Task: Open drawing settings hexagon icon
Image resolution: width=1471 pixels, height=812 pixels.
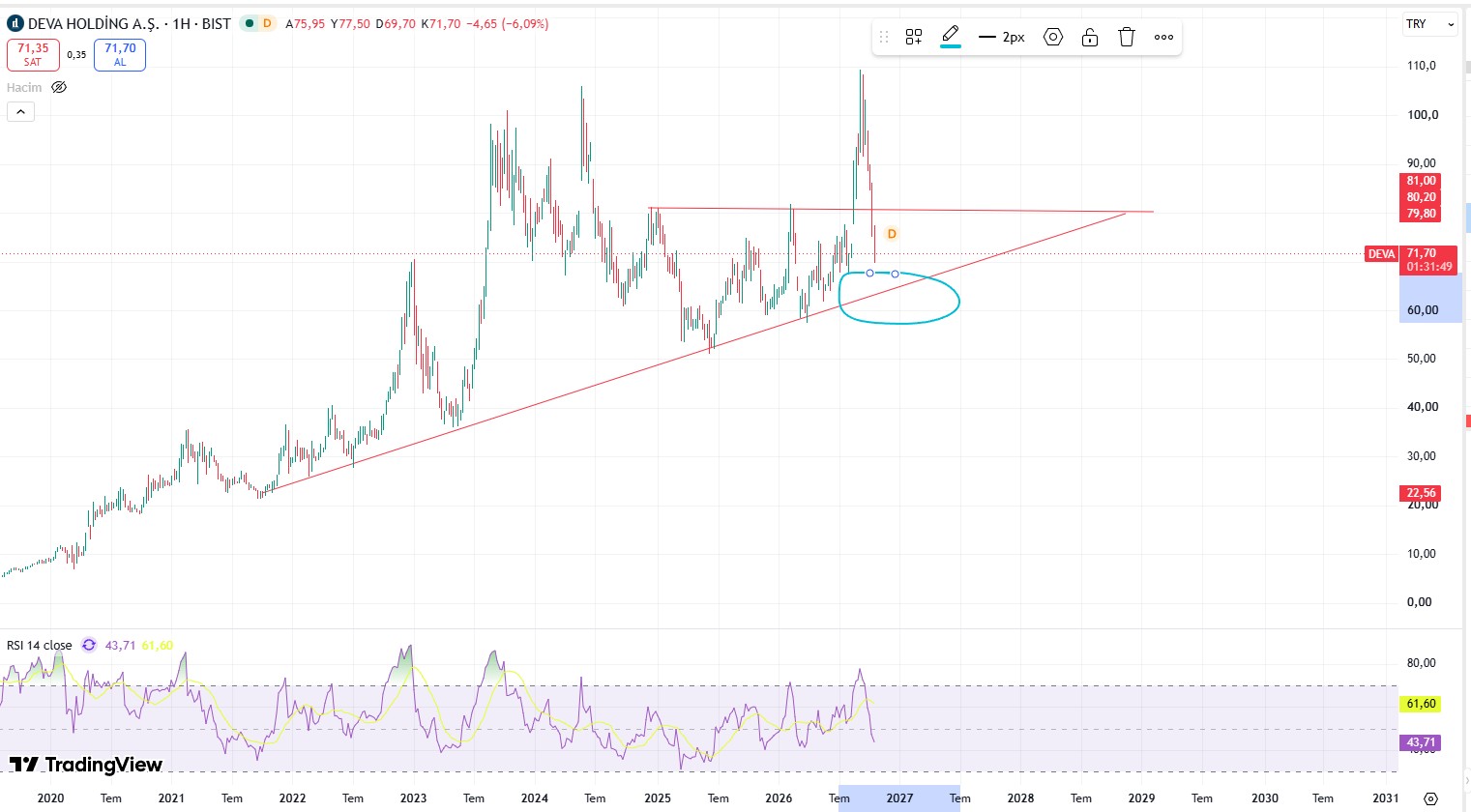Action: 1053,37
